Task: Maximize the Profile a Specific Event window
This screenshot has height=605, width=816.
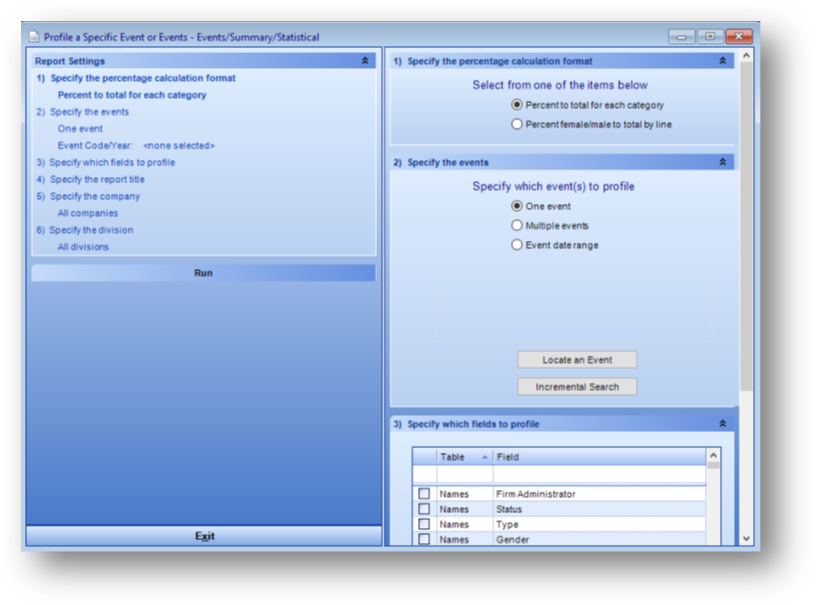Action: pos(710,36)
